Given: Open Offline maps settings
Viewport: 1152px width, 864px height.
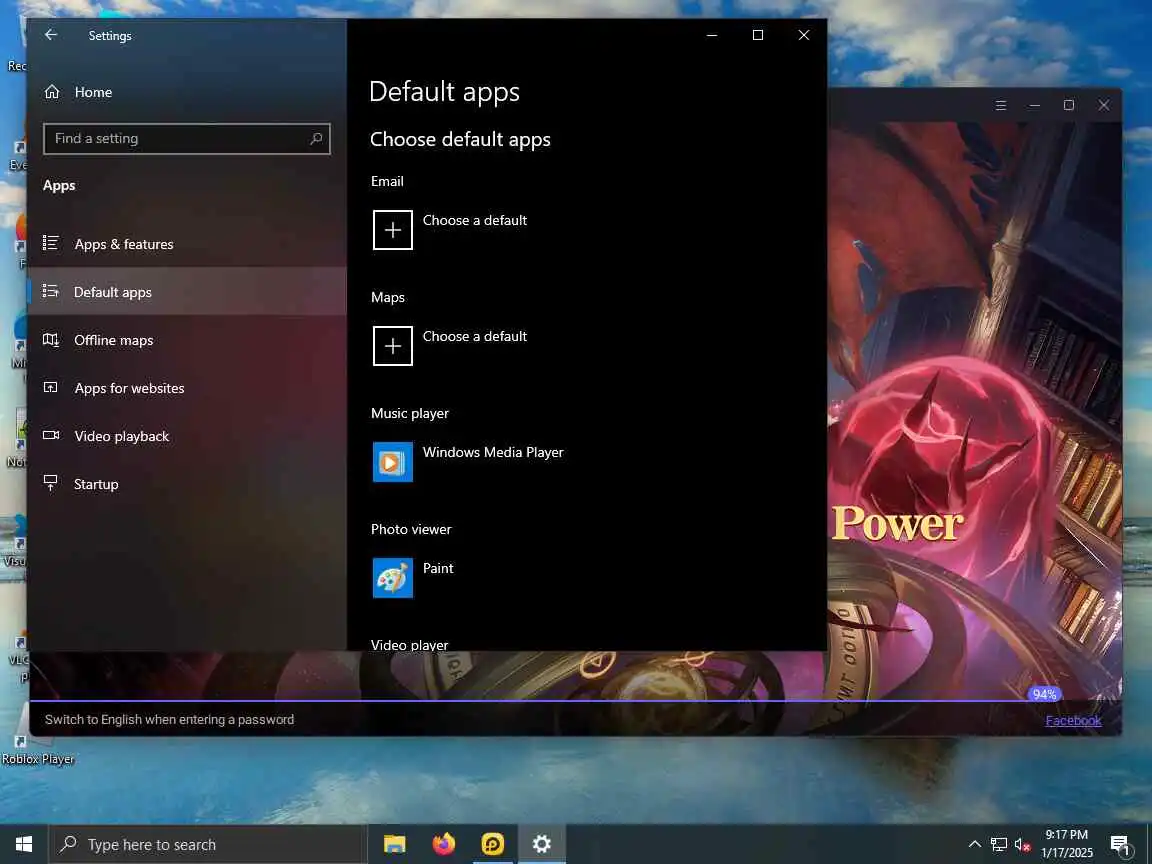Looking at the screenshot, I should point(187,340).
